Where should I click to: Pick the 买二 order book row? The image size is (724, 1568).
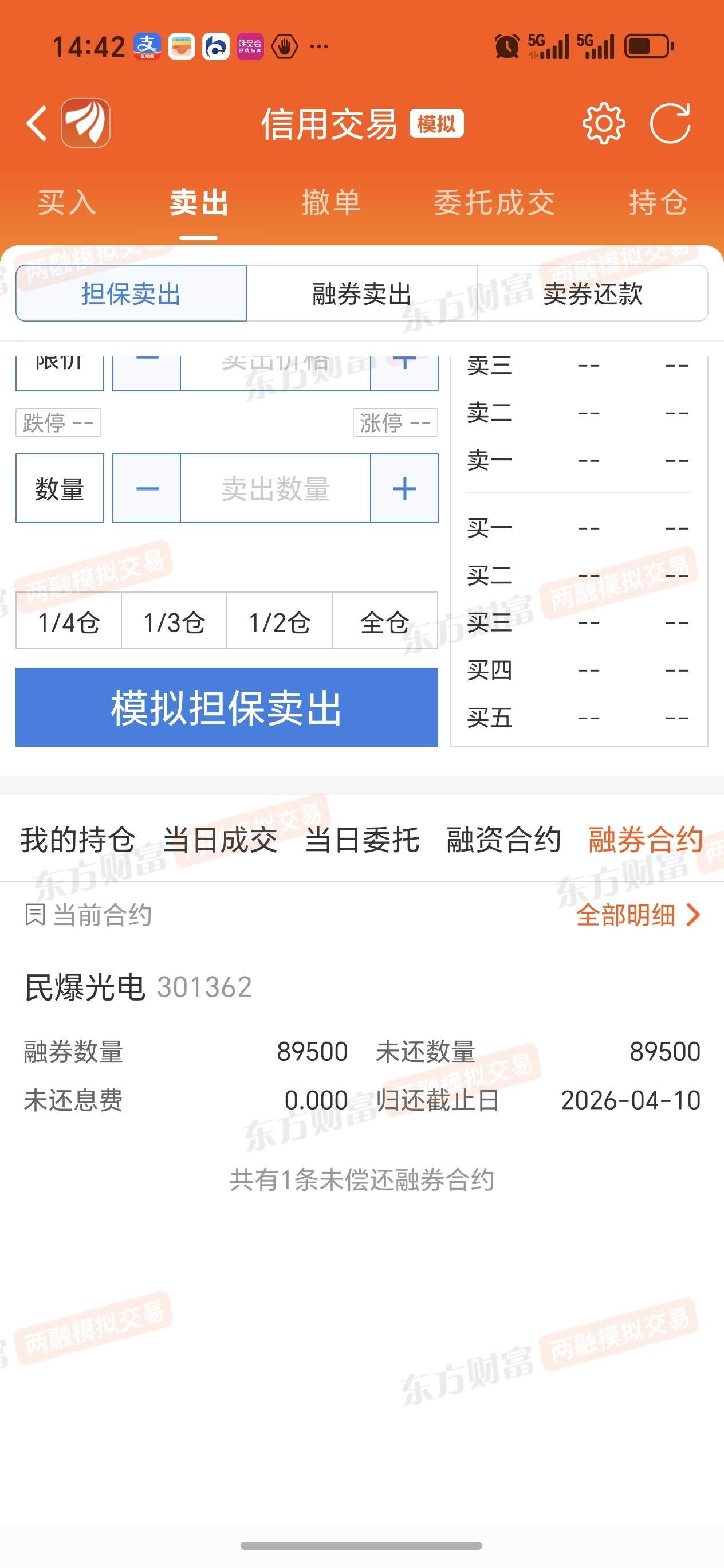click(x=579, y=575)
